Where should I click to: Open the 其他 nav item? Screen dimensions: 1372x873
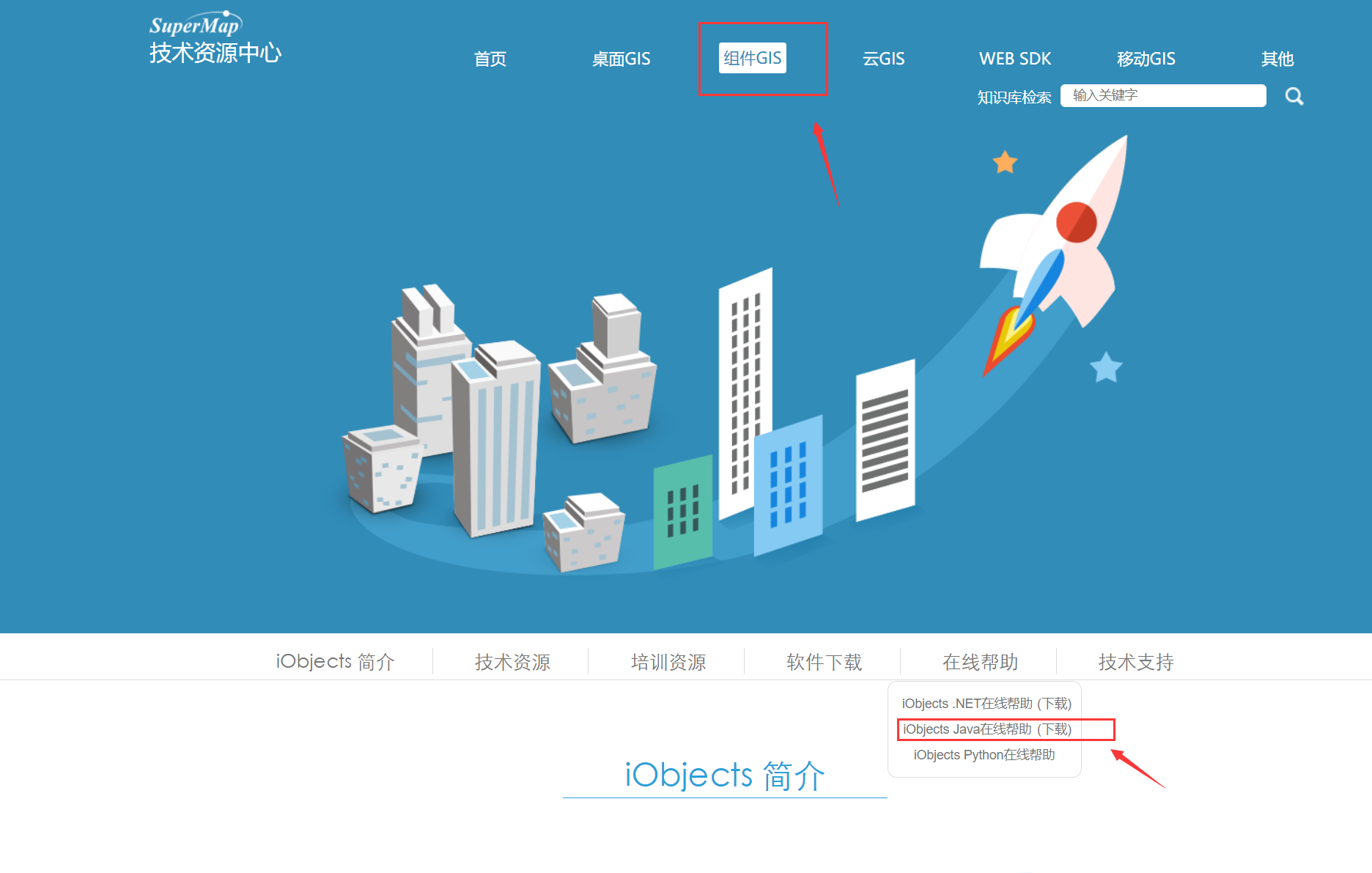(1277, 59)
